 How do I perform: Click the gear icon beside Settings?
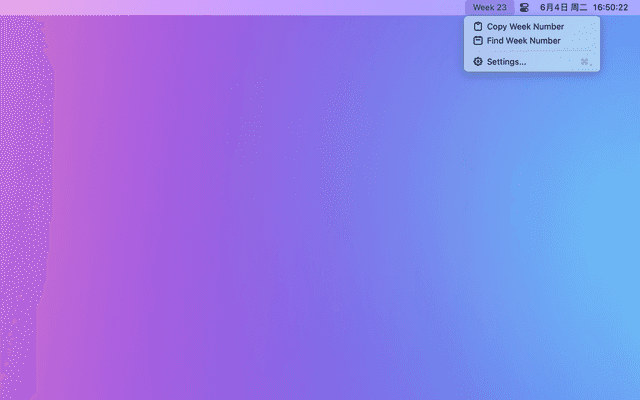click(x=477, y=62)
